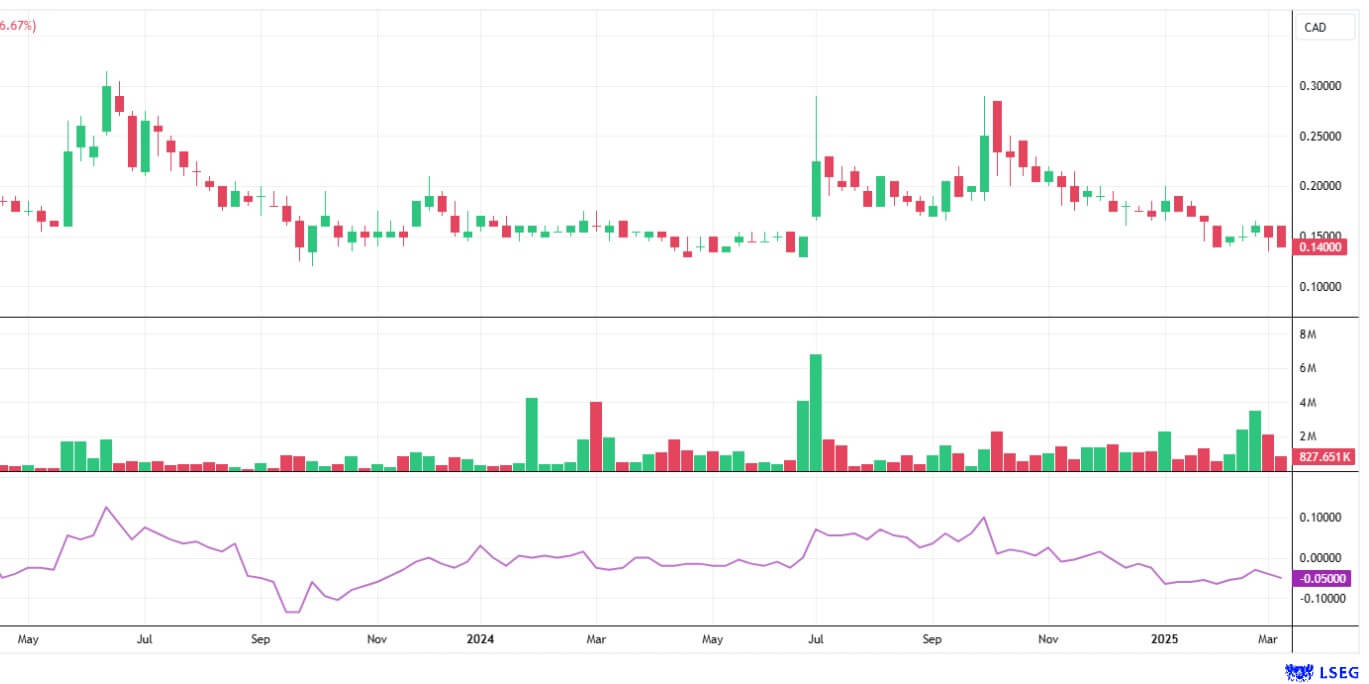Click the leftmost May label on time axis
1369x684 pixels.
coord(28,638)
